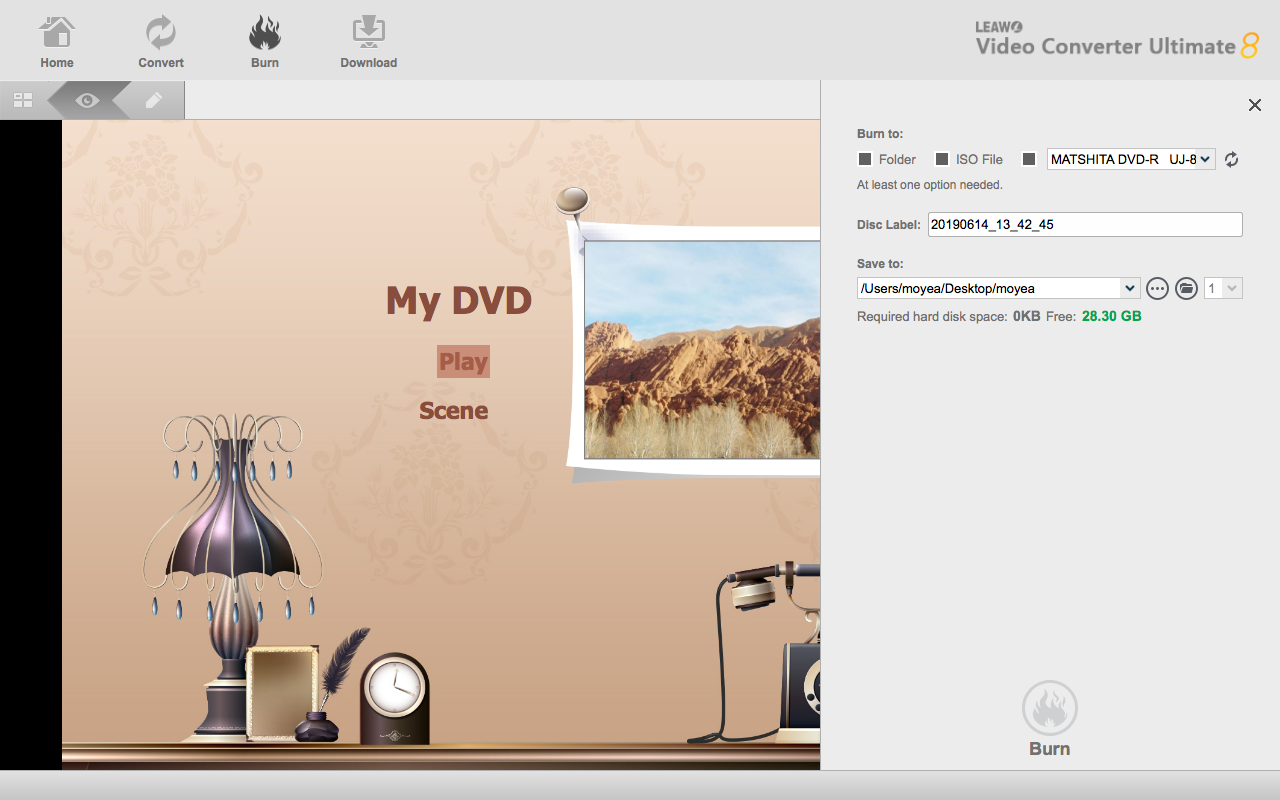This screenshot has height=800, width=1280.
Task: Open the save-to output folder
Action: (x=1186, y=288)
